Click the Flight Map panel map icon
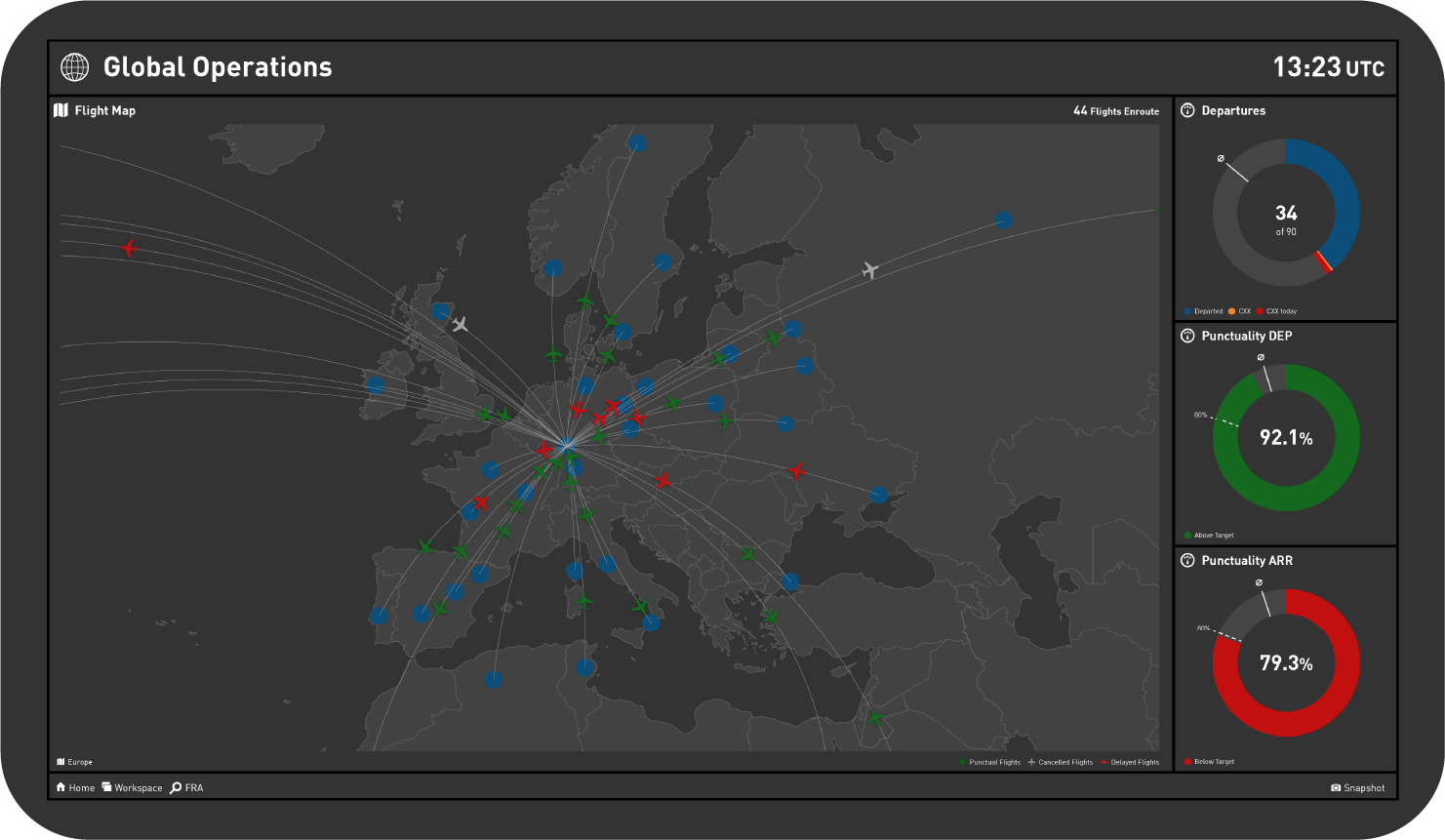Image resolution: width=1445 pixels, height=840 pixels. click(61, 110)
